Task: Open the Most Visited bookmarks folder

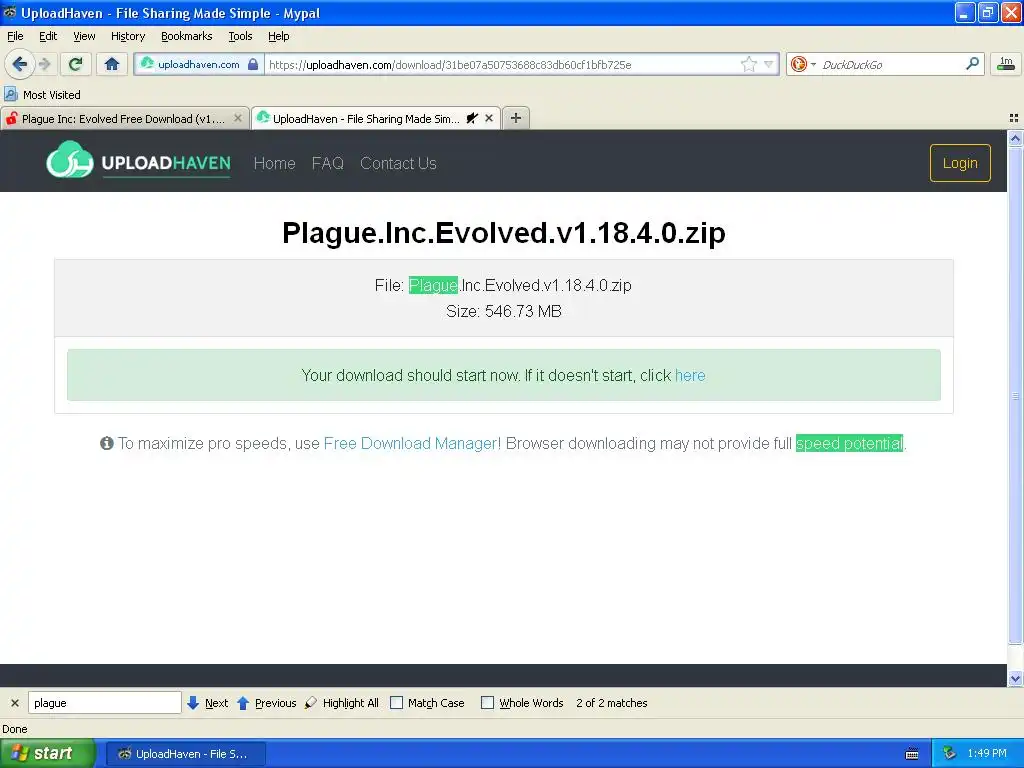Action: pos(42,95)
